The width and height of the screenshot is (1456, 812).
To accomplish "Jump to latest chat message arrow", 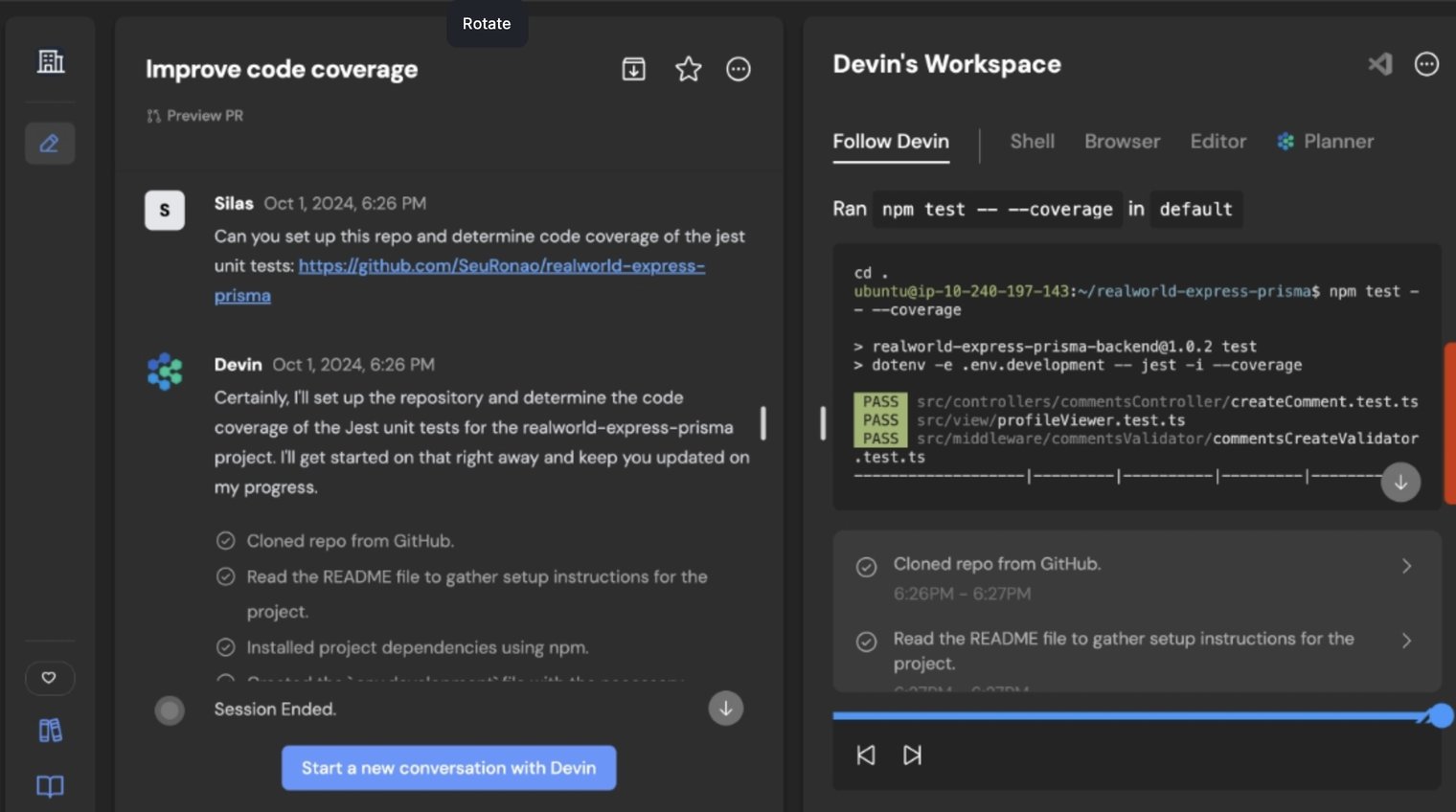I will 726,709.
